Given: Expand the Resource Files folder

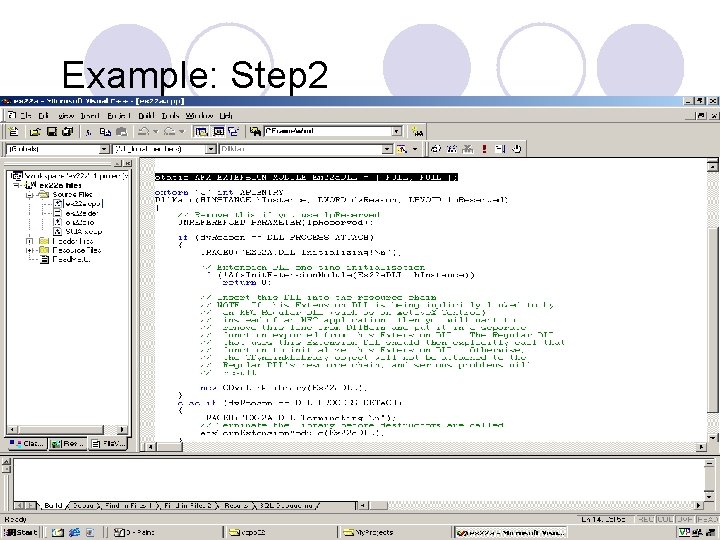Looking at the screenshot, I should click(30, 250).
